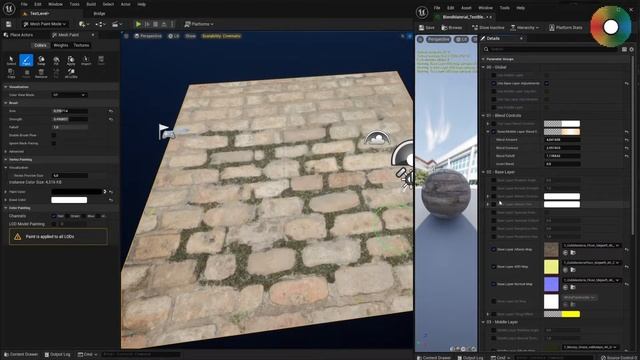Click the Copy vertex colors icon

(x=11, y=73)
